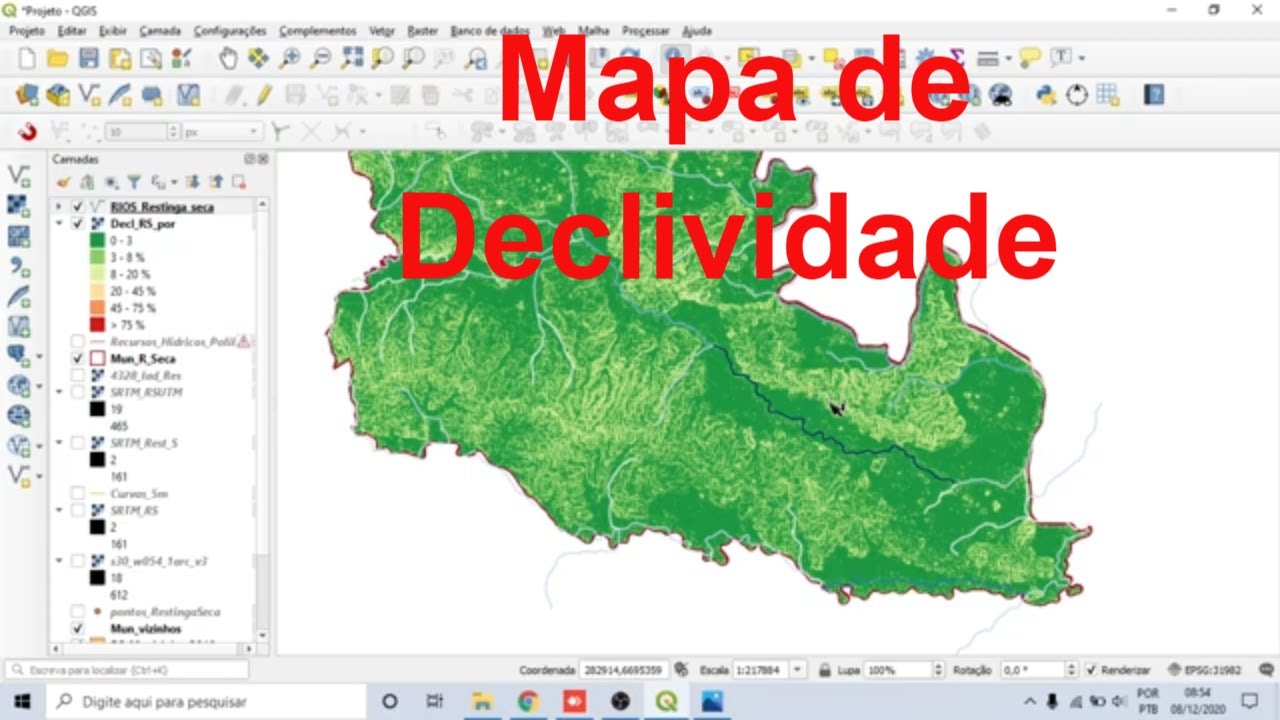Click the locator search field at bottom
Image resolution: width=1280 pixels, height=720 pixels.
pyautogui.click(x=126, y=670)
